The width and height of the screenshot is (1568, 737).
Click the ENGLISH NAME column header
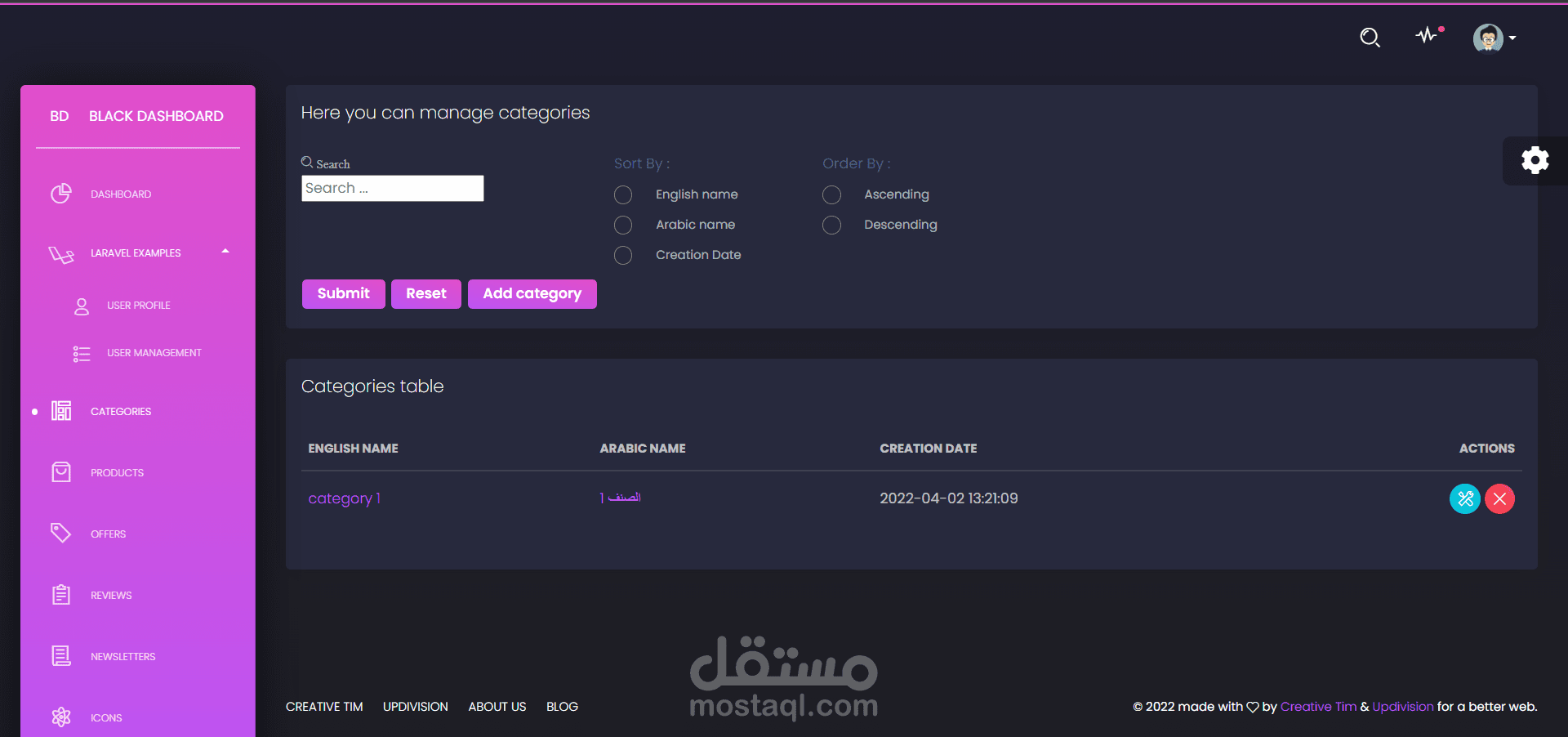pyautogui.click(x=353, y=449)
